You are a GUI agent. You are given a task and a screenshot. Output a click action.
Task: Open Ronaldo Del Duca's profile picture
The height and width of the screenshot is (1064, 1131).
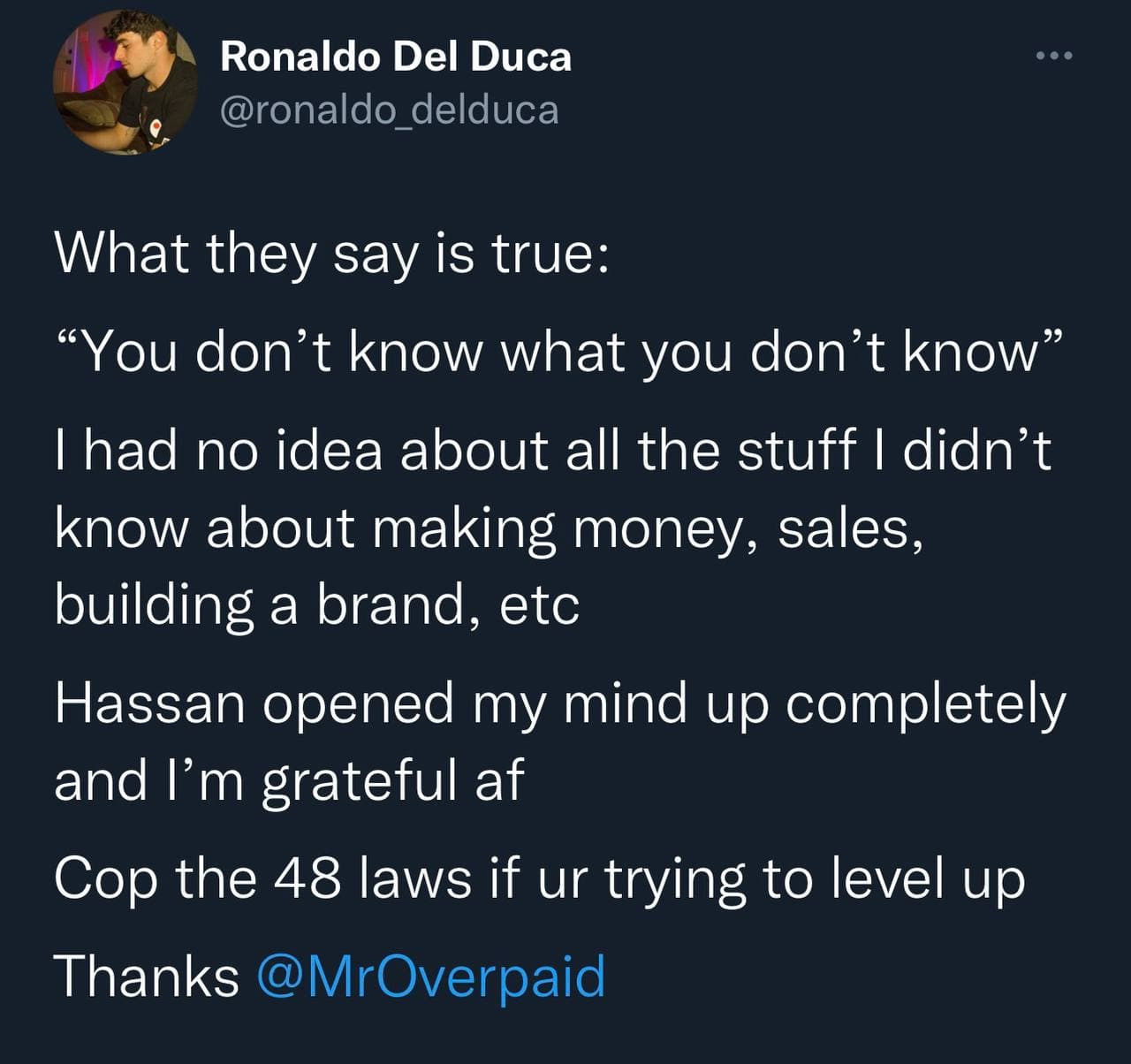(125, 83)
